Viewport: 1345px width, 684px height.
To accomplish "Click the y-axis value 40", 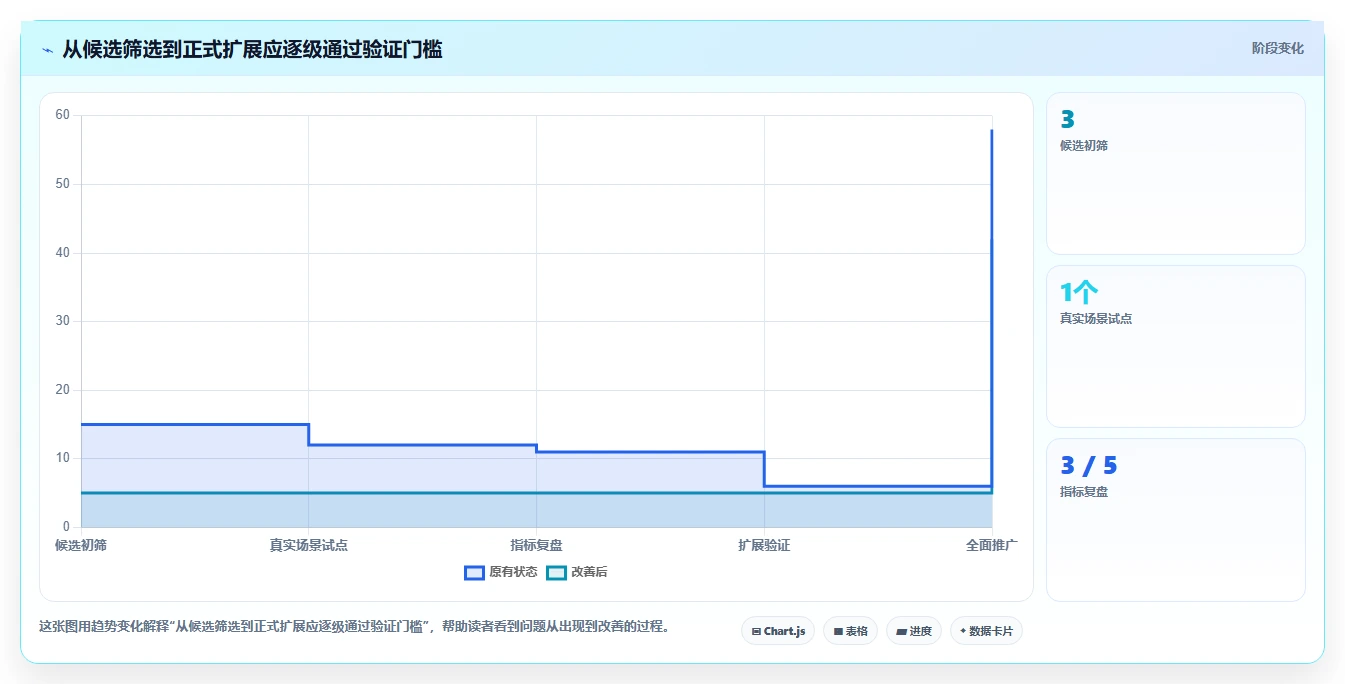I will click(63, 252).
